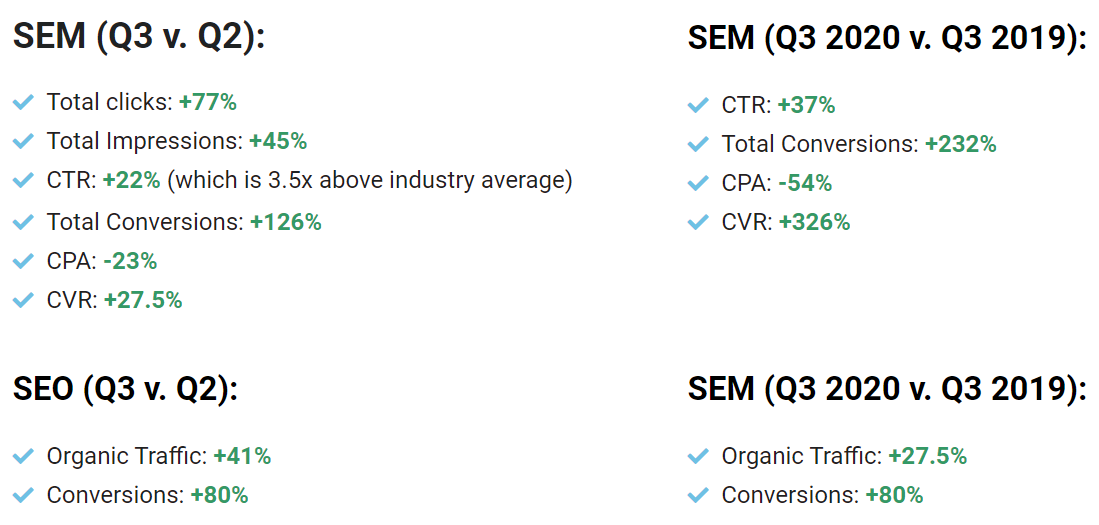Click the +77% Total clicks value

pyautogui.click(x=208, y=102)
